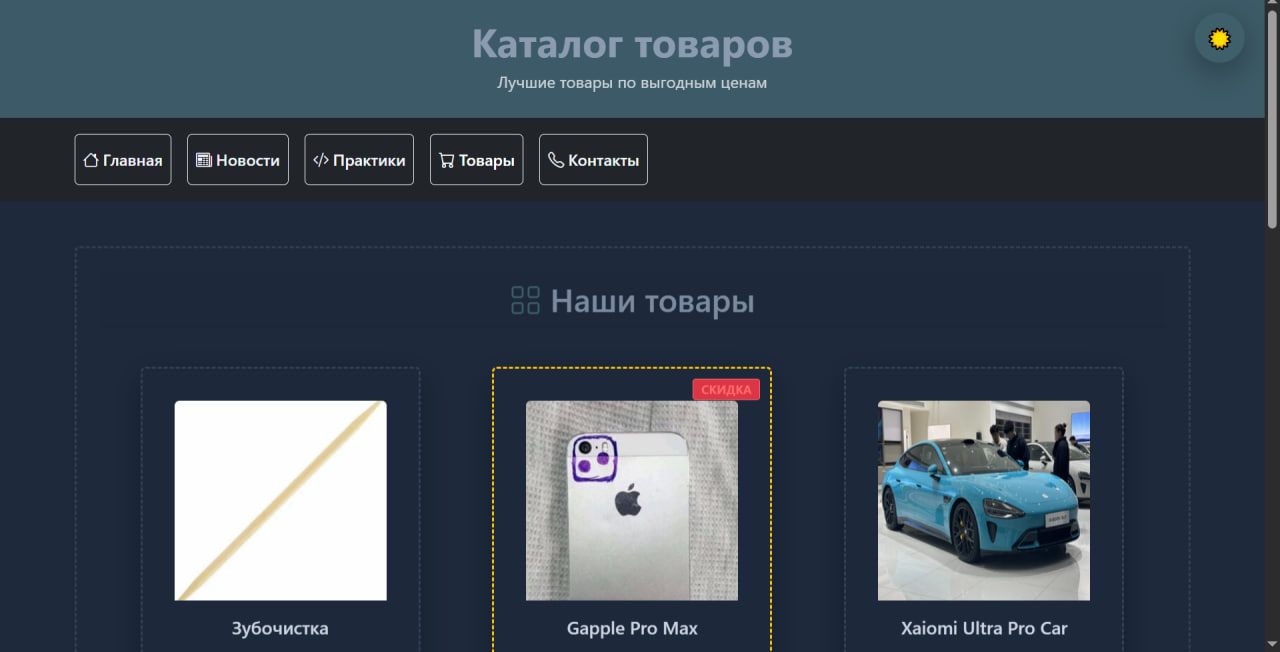Select the Gapple Pro Max title

click(x=632, y=628)
